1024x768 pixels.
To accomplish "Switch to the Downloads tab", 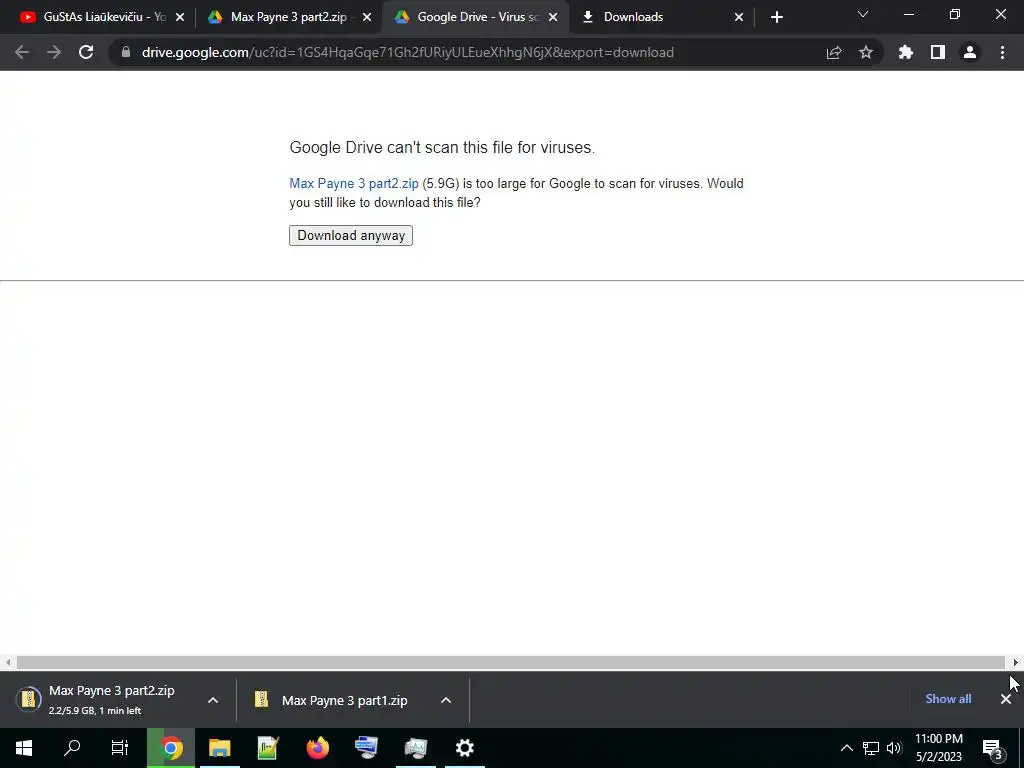I will tap(661, 17).
